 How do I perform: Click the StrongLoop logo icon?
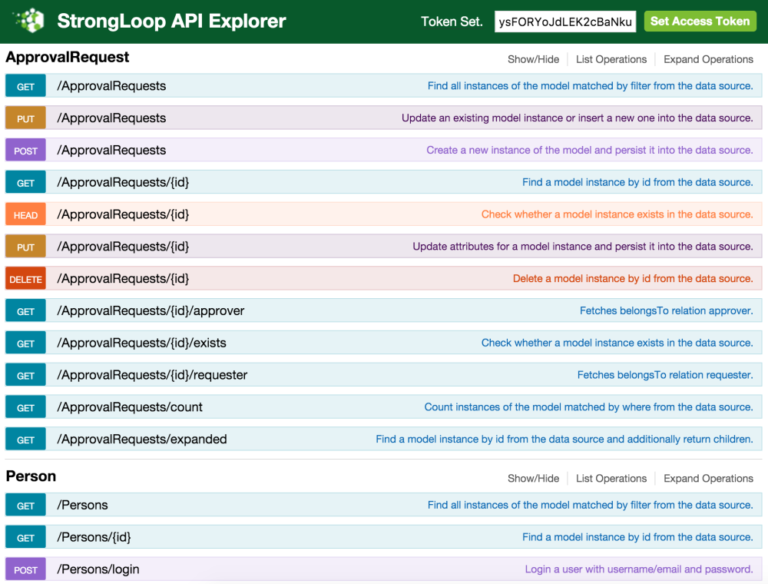pos(30,21)
